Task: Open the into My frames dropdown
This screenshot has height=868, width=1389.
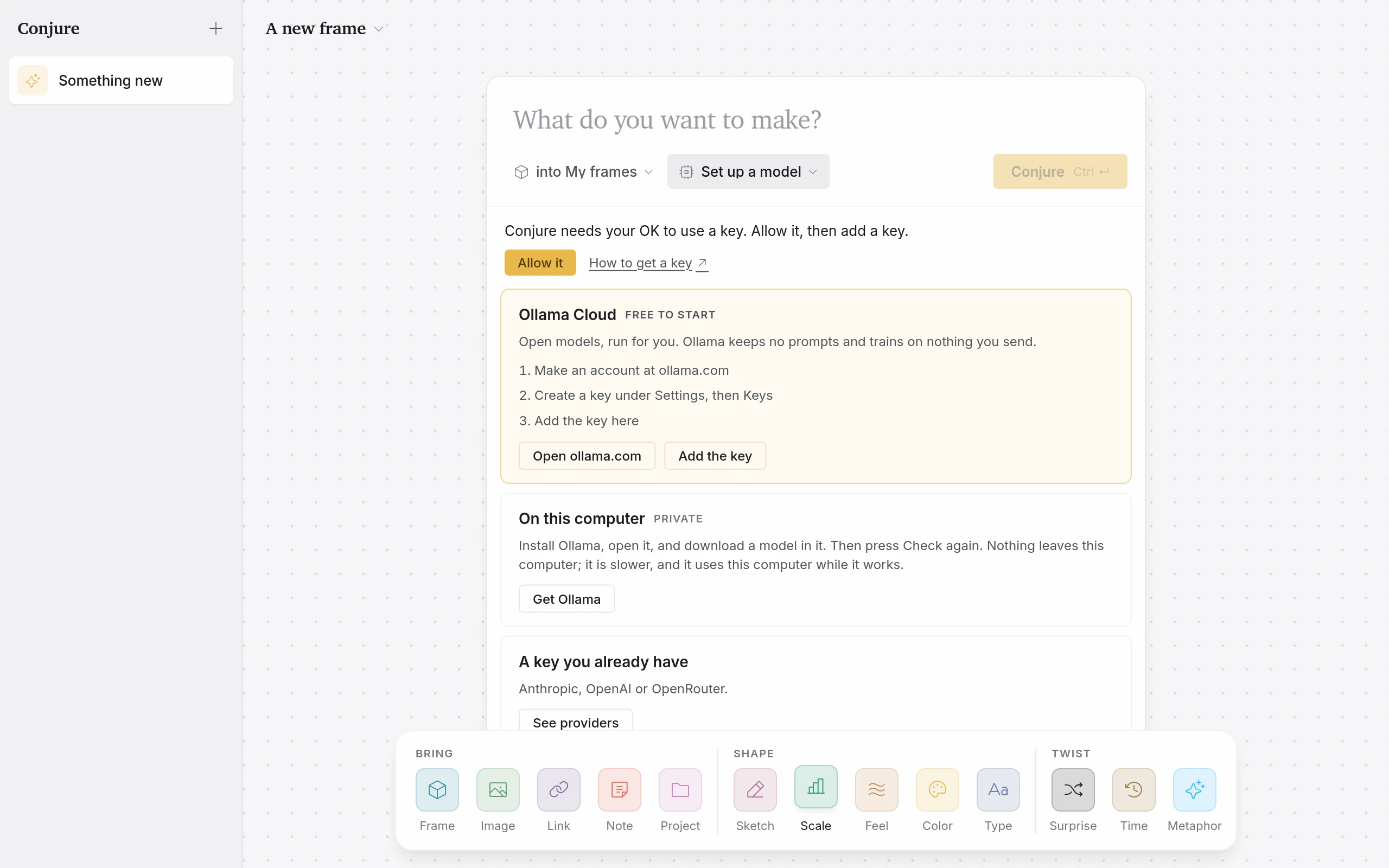Action: click(x=583, y=171)
